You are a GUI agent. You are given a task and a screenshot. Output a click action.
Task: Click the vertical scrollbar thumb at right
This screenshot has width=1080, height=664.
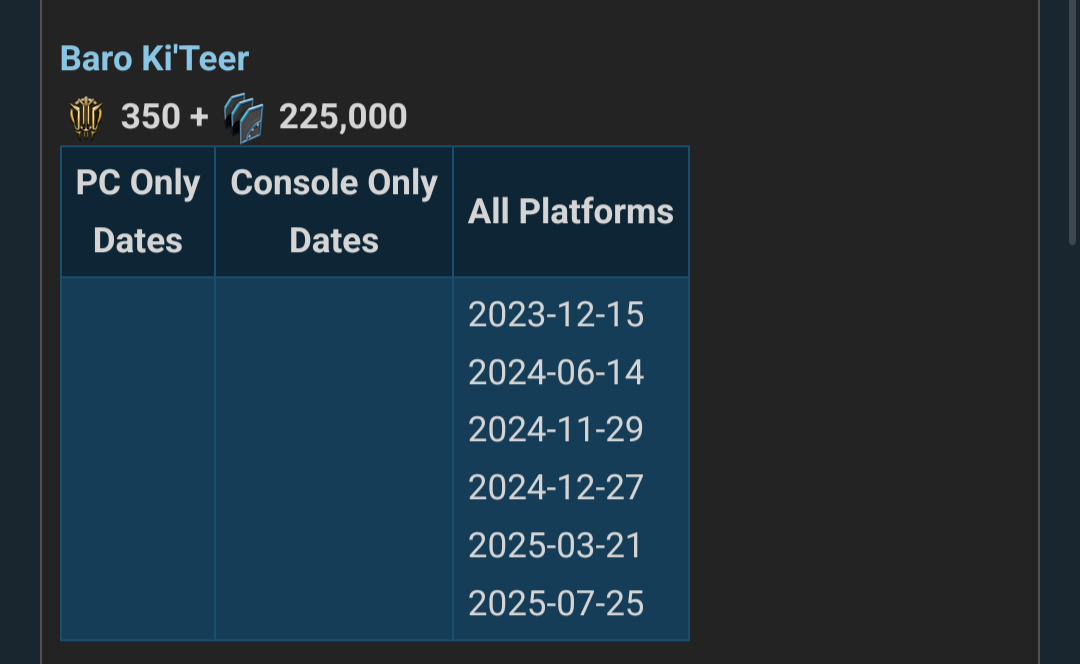click(1072, 122)
